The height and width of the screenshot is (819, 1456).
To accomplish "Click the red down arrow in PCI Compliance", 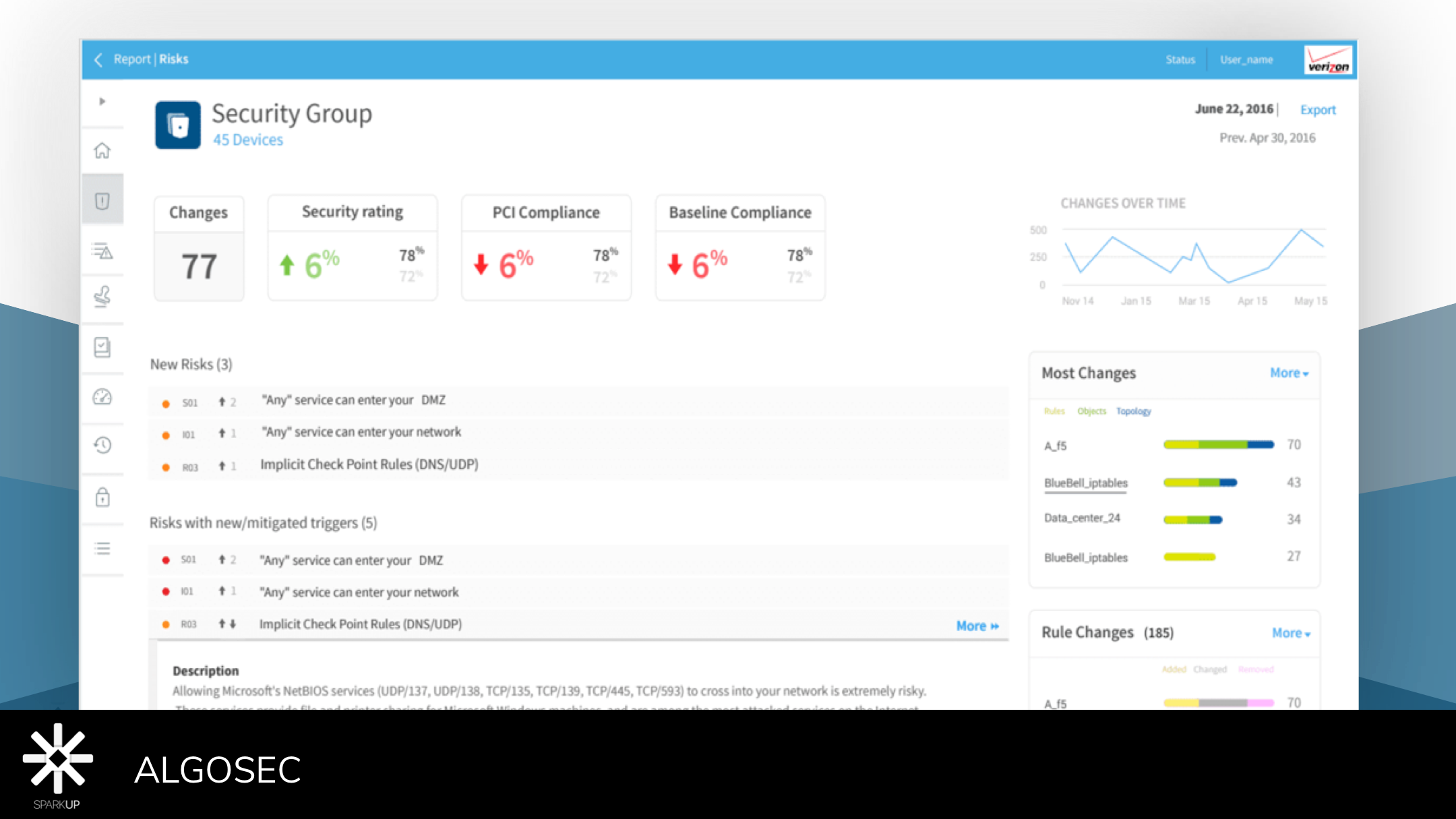I will (x=481, y=265).
